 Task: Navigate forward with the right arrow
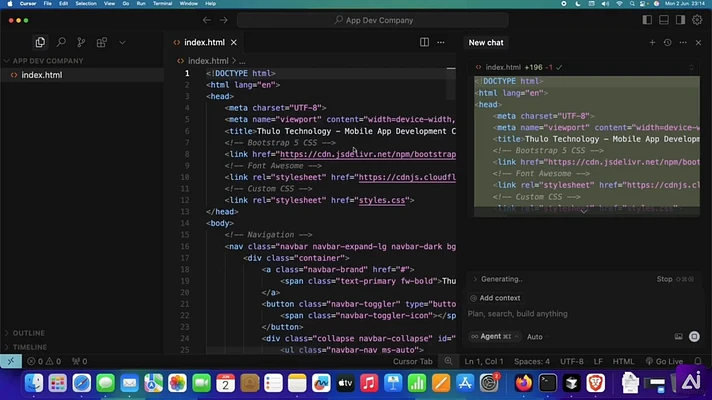[x=223, y=20]
